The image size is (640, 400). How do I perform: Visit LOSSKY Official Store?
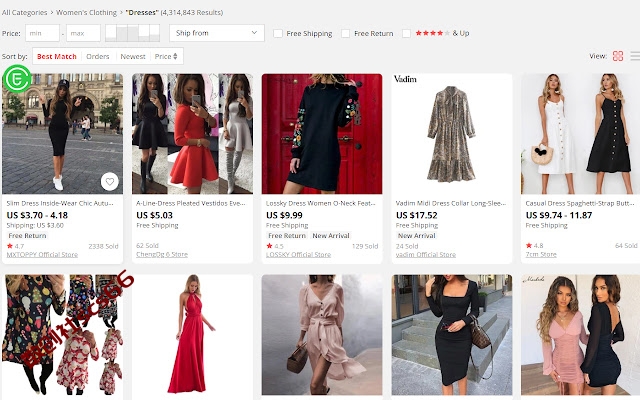298,255
